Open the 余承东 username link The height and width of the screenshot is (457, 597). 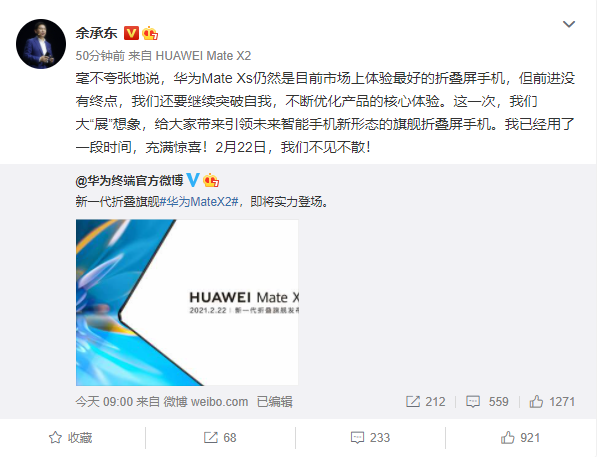[96, 34]
